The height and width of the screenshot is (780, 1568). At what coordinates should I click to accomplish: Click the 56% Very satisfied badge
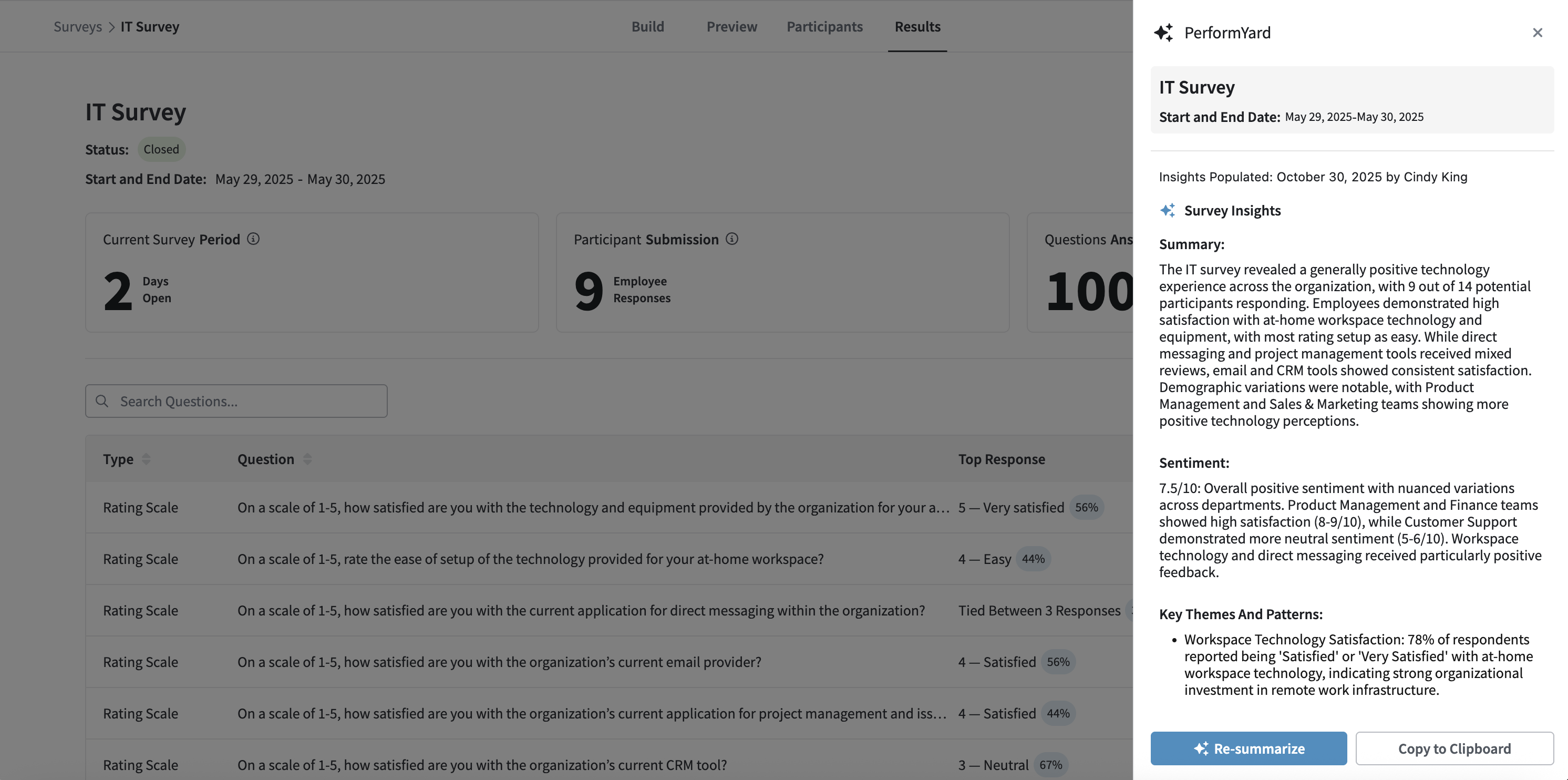coord(1086,507)
